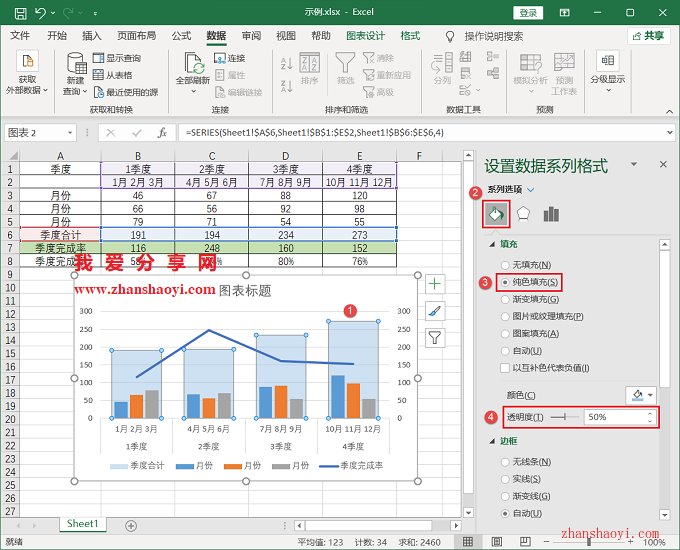
Task: Click Zoom out minus button in status bar
Action: [546, 542]
